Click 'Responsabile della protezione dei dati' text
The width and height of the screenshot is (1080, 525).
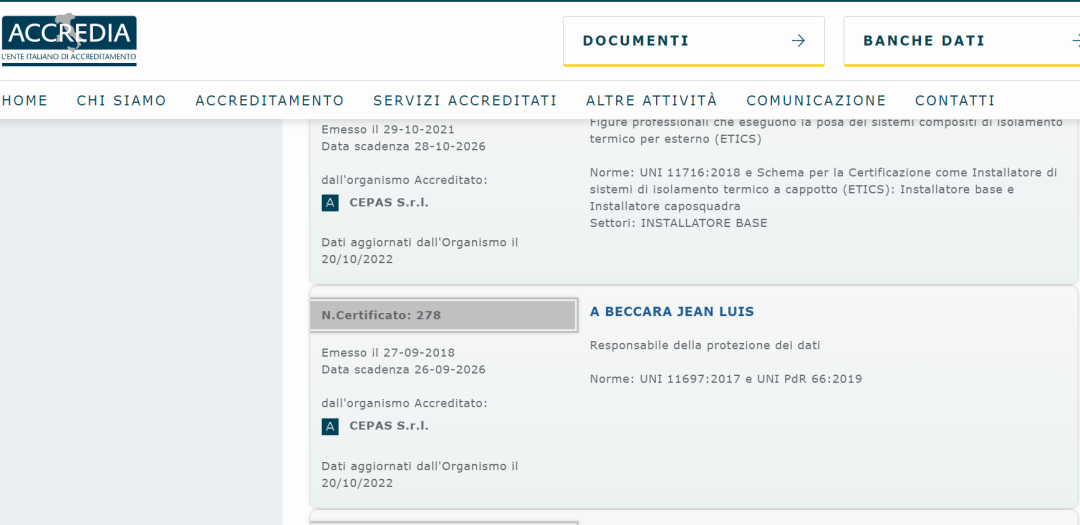(705, 345)
